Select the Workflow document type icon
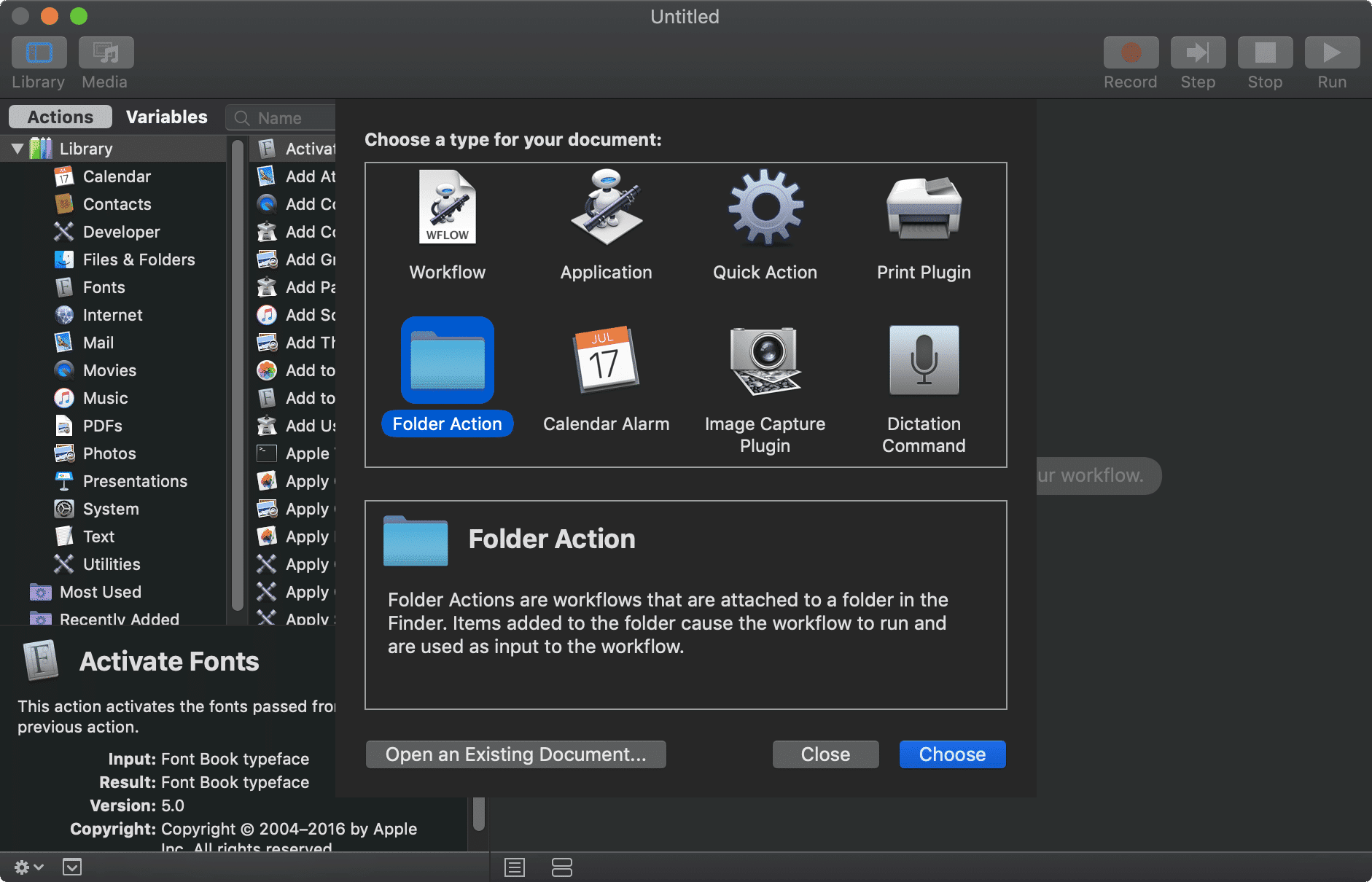Screen dimensions: 1372x882 coord(448,207)
